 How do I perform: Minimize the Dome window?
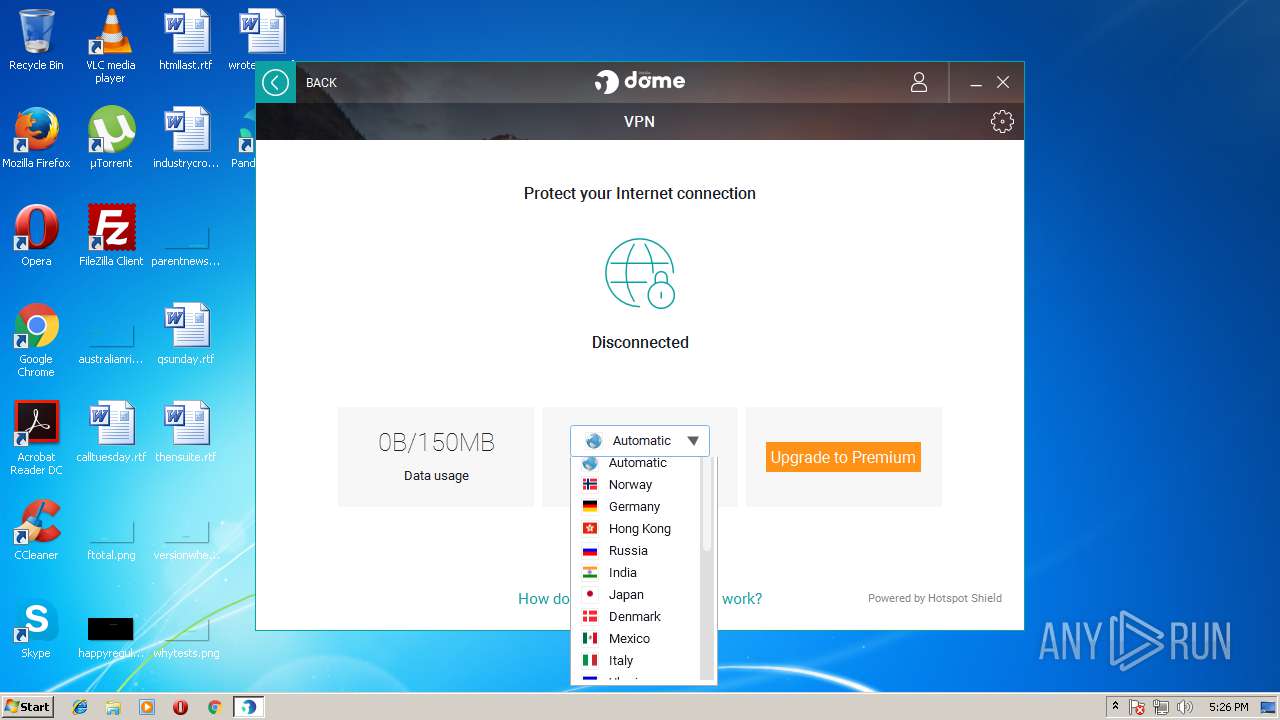point(976,83)
